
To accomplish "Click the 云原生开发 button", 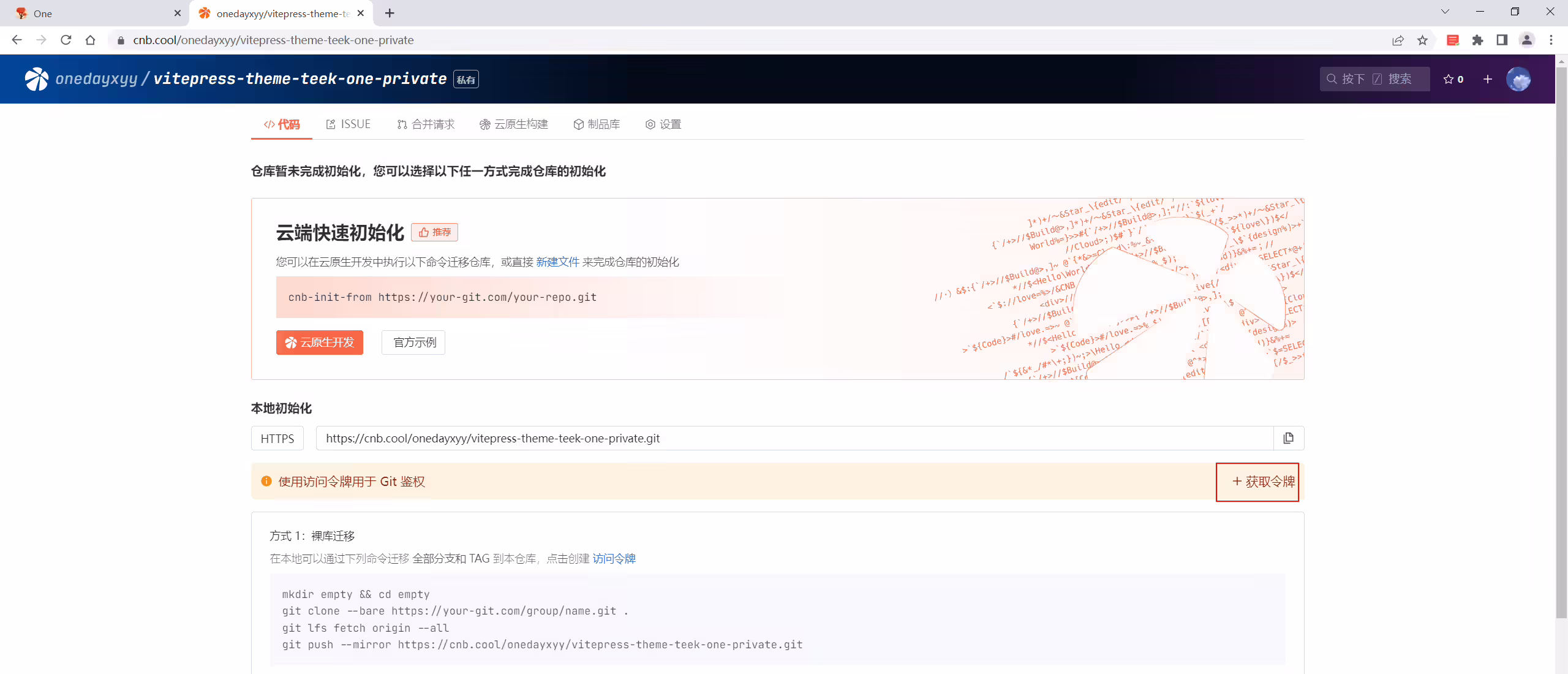I will pyautogui.click(x=320, y=343).
